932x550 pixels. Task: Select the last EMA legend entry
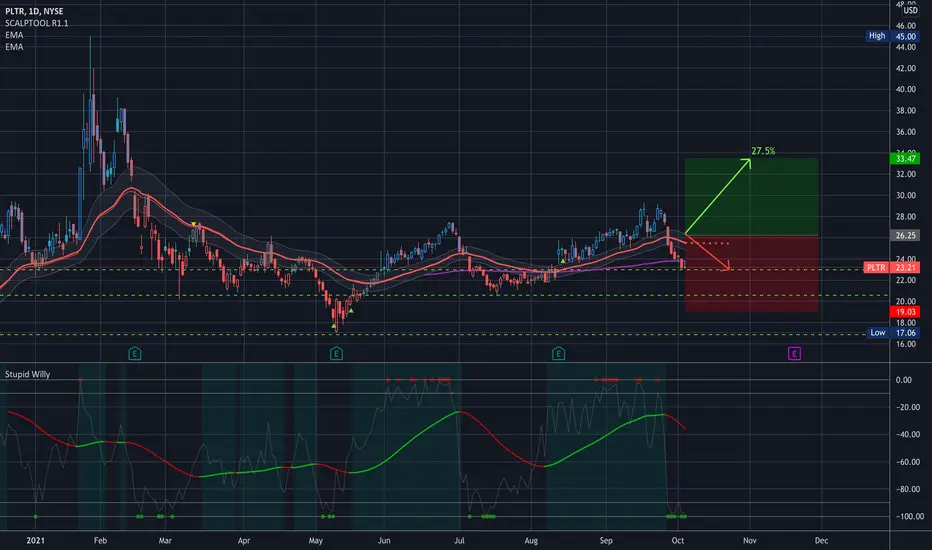[x=14, y=47]
